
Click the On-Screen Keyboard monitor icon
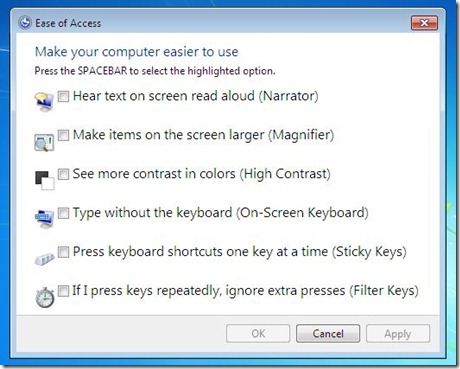click(44, 219)
